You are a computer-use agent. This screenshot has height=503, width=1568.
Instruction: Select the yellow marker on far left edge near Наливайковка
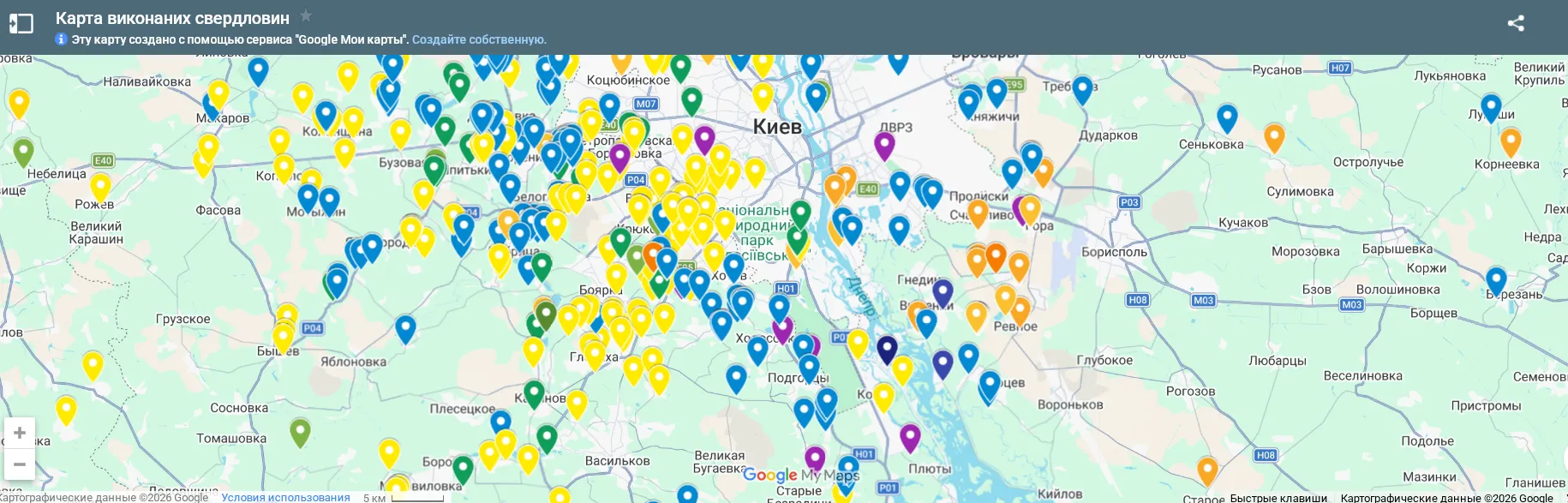click(x=19, y=104)
